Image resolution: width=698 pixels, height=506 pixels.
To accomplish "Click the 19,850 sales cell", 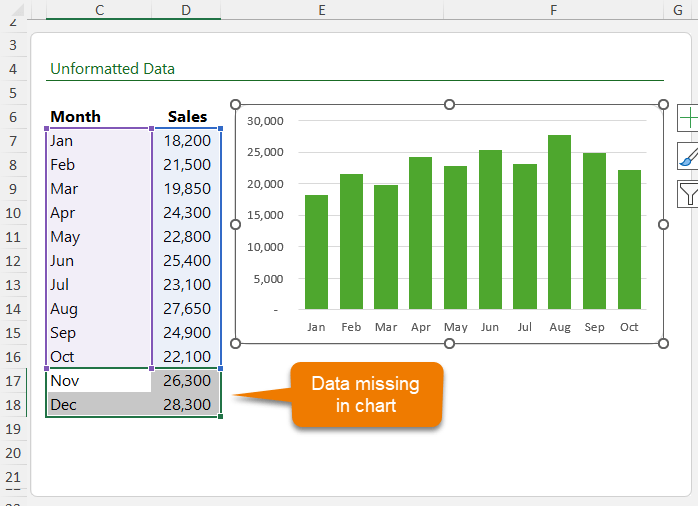I will click(186, 189).
